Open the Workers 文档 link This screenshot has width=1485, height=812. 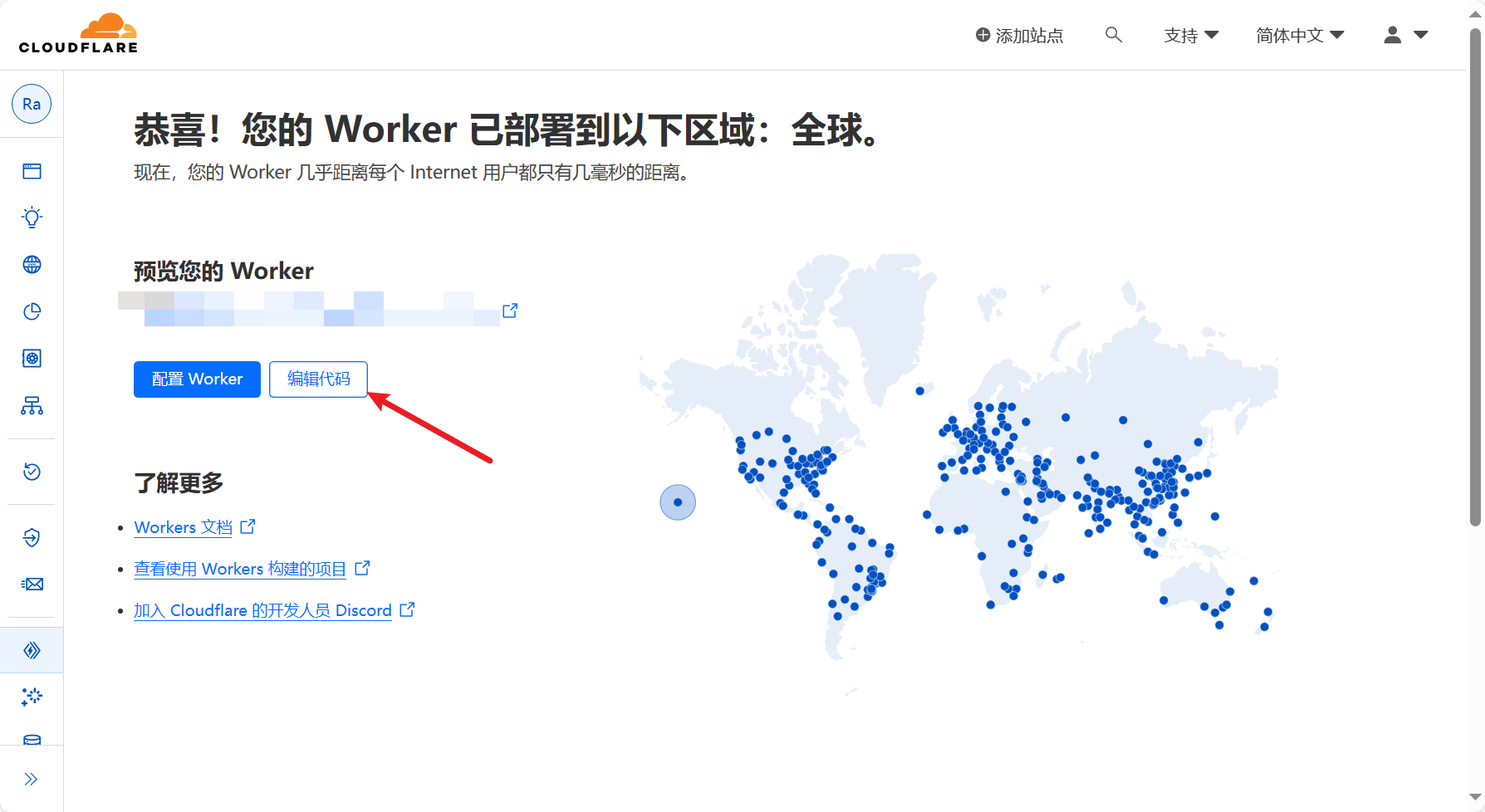[x=184, y=527]
